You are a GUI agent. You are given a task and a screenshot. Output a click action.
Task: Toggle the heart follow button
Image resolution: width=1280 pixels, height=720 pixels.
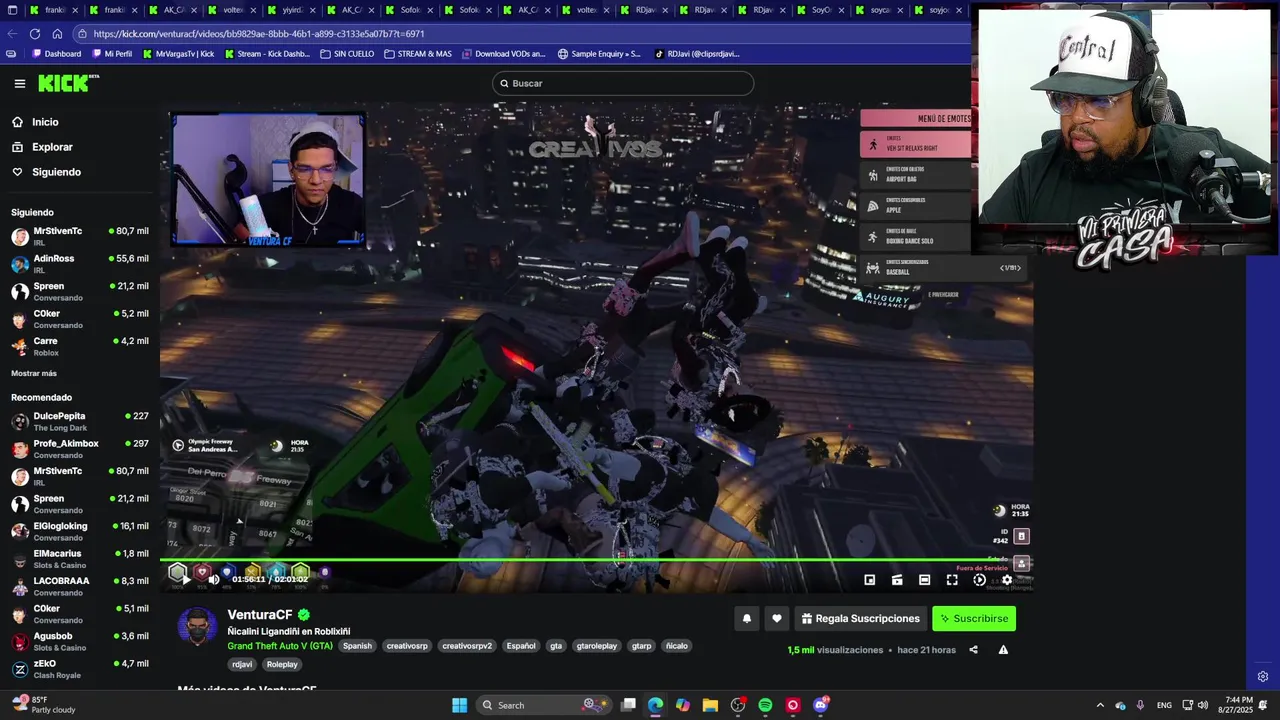click(x=777, y=619)
